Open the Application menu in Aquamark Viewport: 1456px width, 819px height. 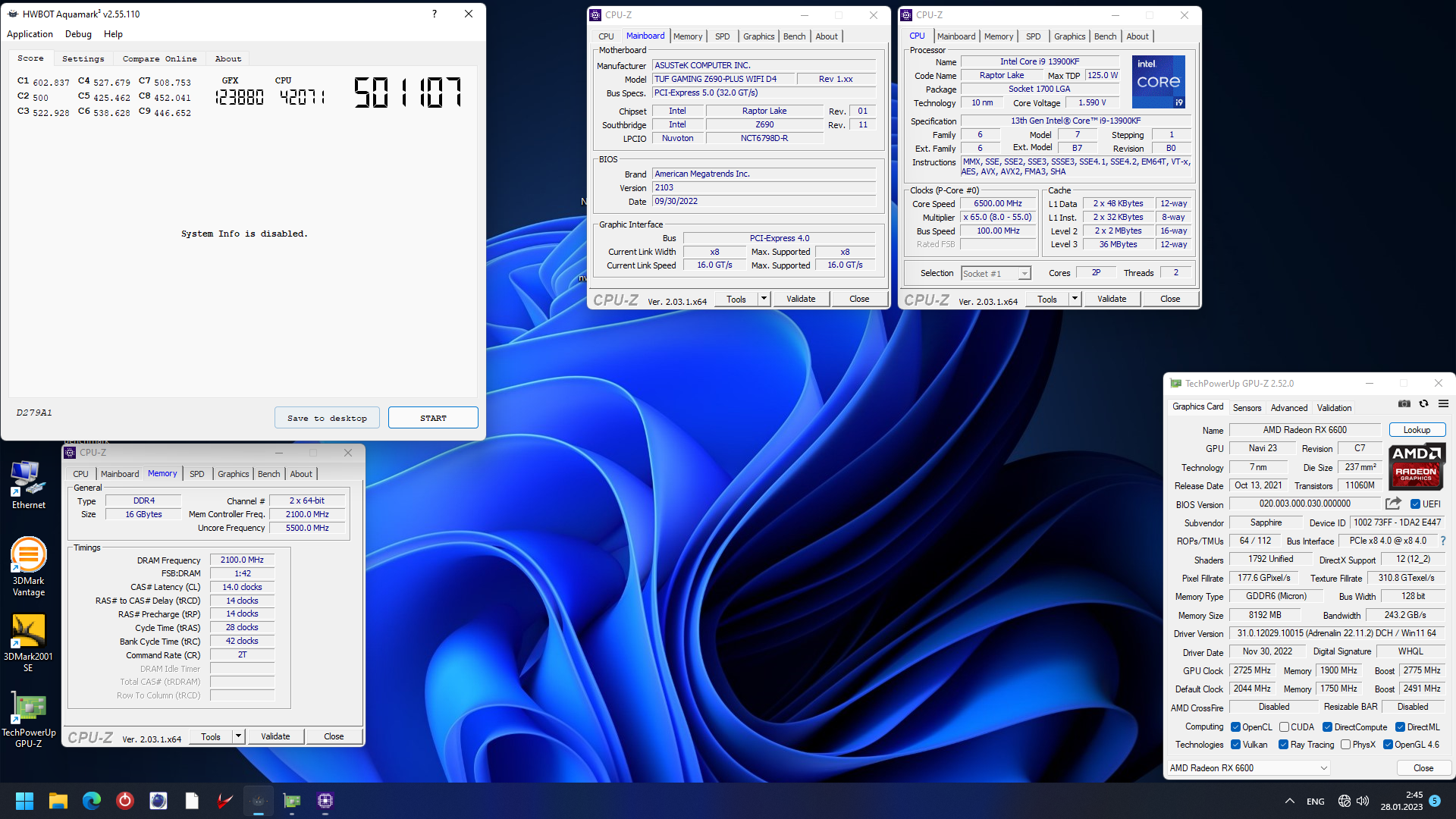tap(30, 34)
